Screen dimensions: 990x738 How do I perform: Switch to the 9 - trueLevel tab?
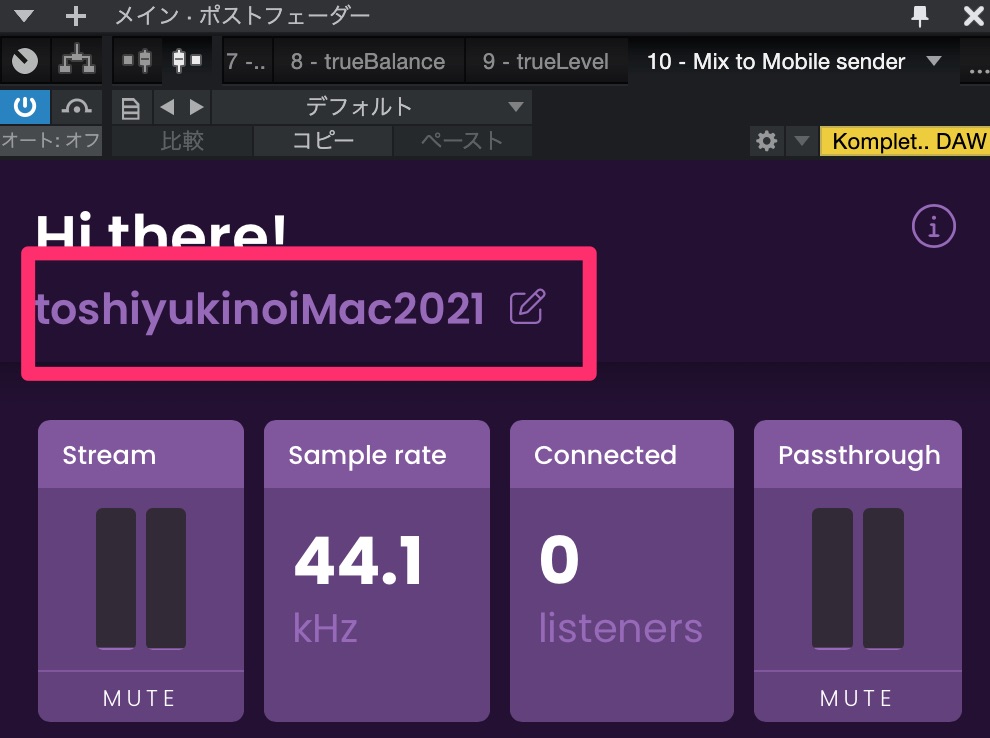[x=545, y=62]
